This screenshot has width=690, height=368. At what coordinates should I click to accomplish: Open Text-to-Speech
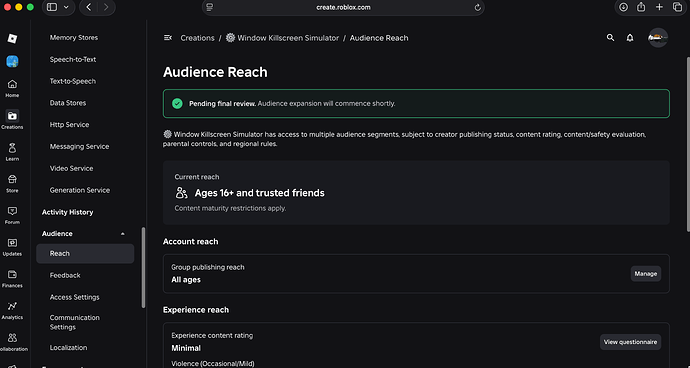click(x=73, y=81)
